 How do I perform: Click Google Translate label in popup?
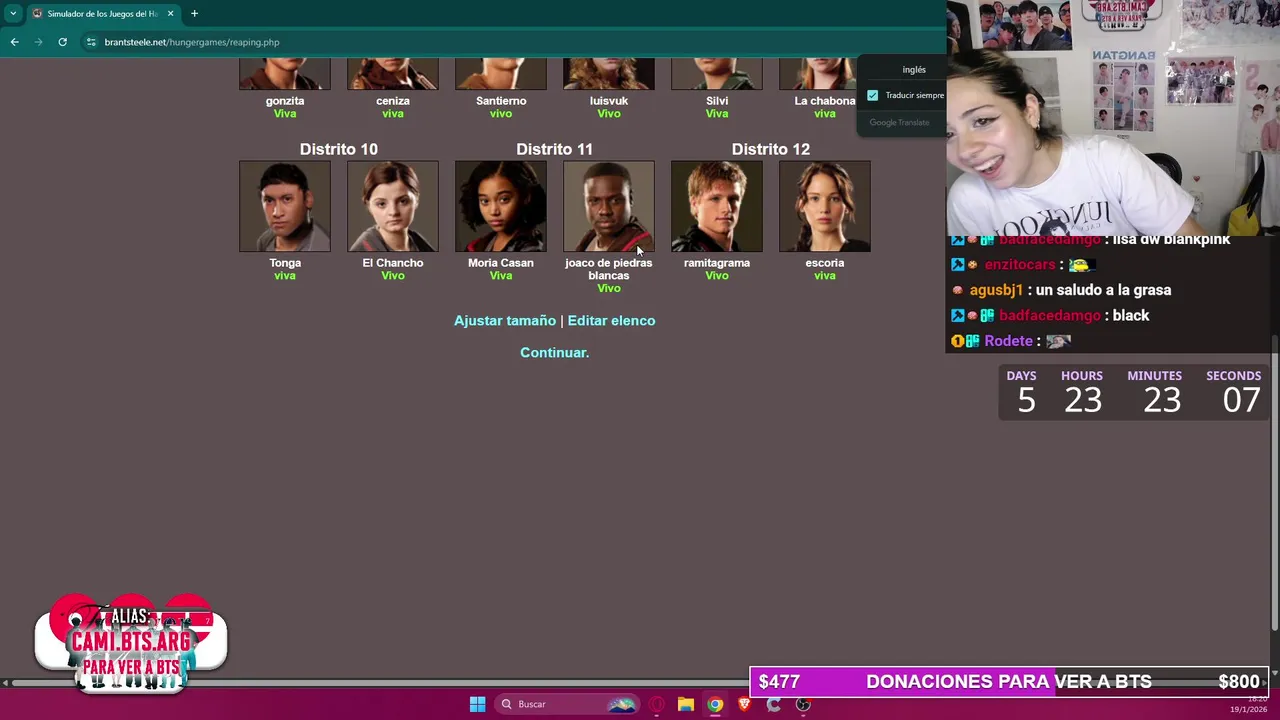(x=899, y=122)
